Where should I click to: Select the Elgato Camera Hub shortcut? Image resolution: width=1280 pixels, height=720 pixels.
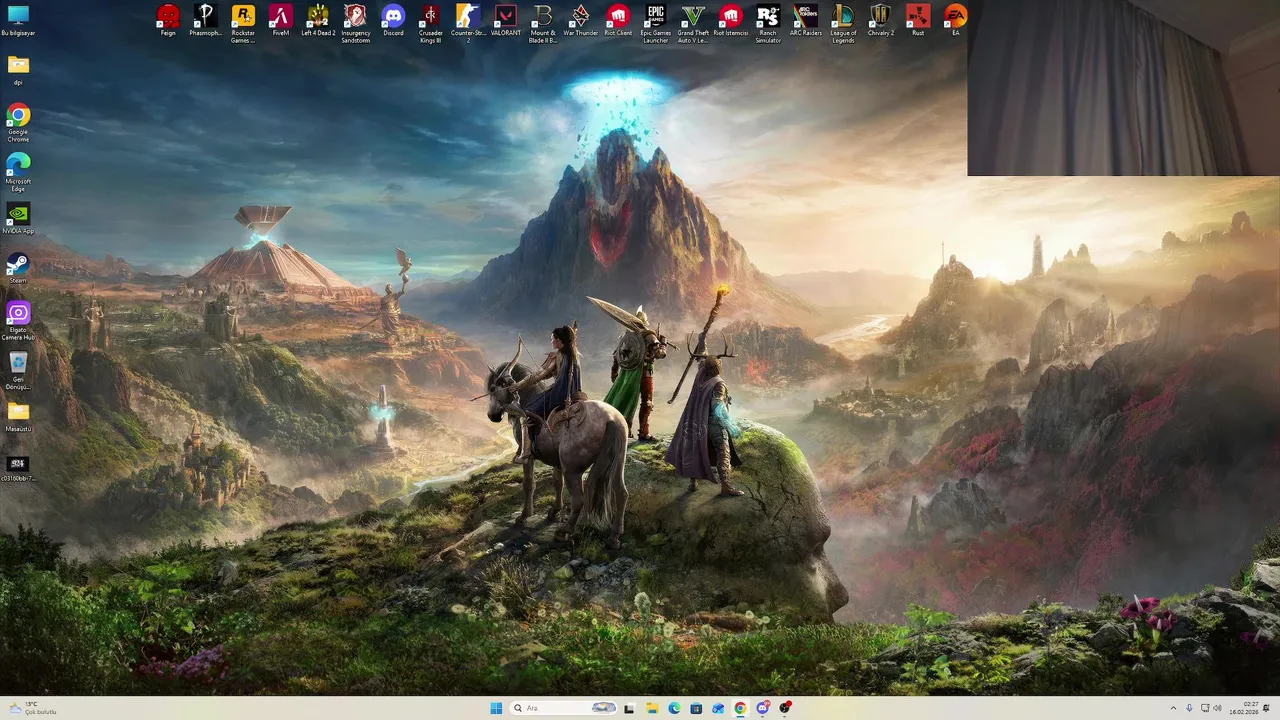[18, 321]
